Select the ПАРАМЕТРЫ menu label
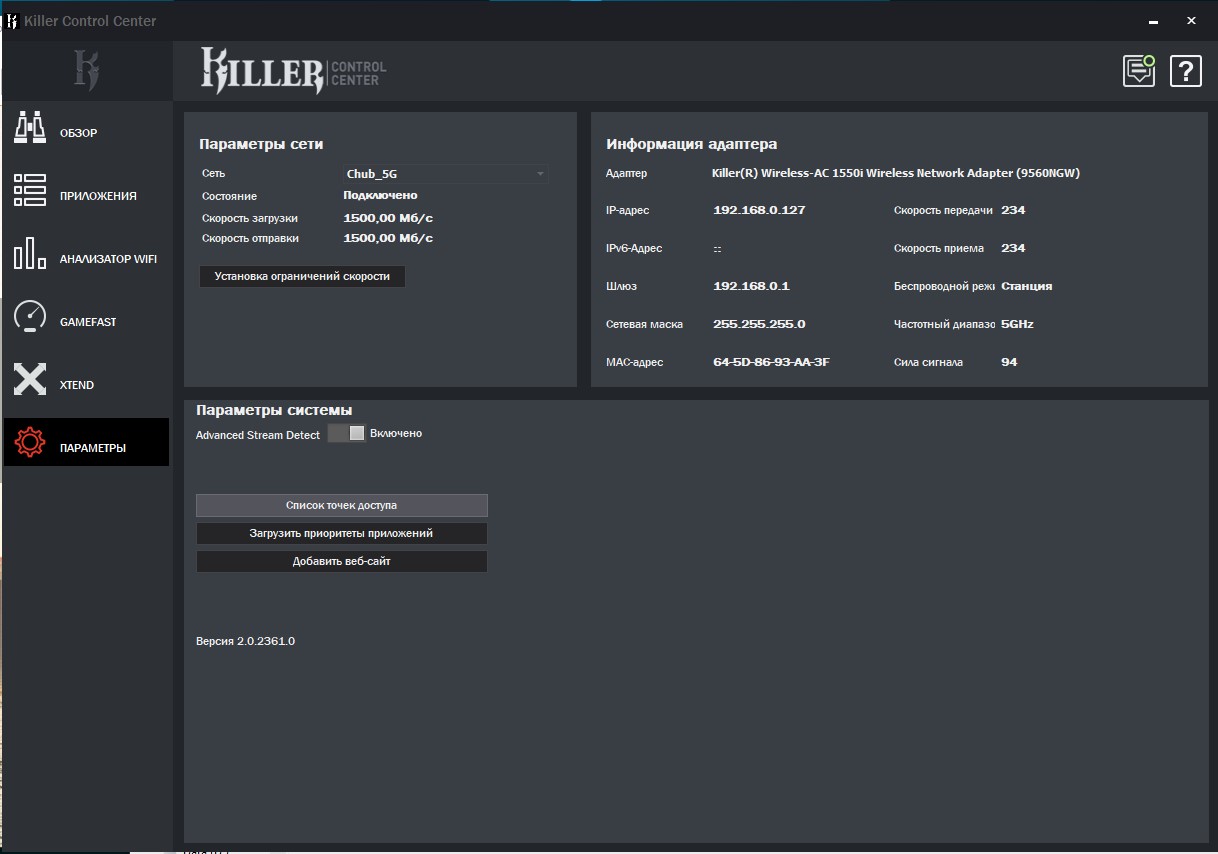This screenshot has width=1218, height=854. click(x=93, y=448)
